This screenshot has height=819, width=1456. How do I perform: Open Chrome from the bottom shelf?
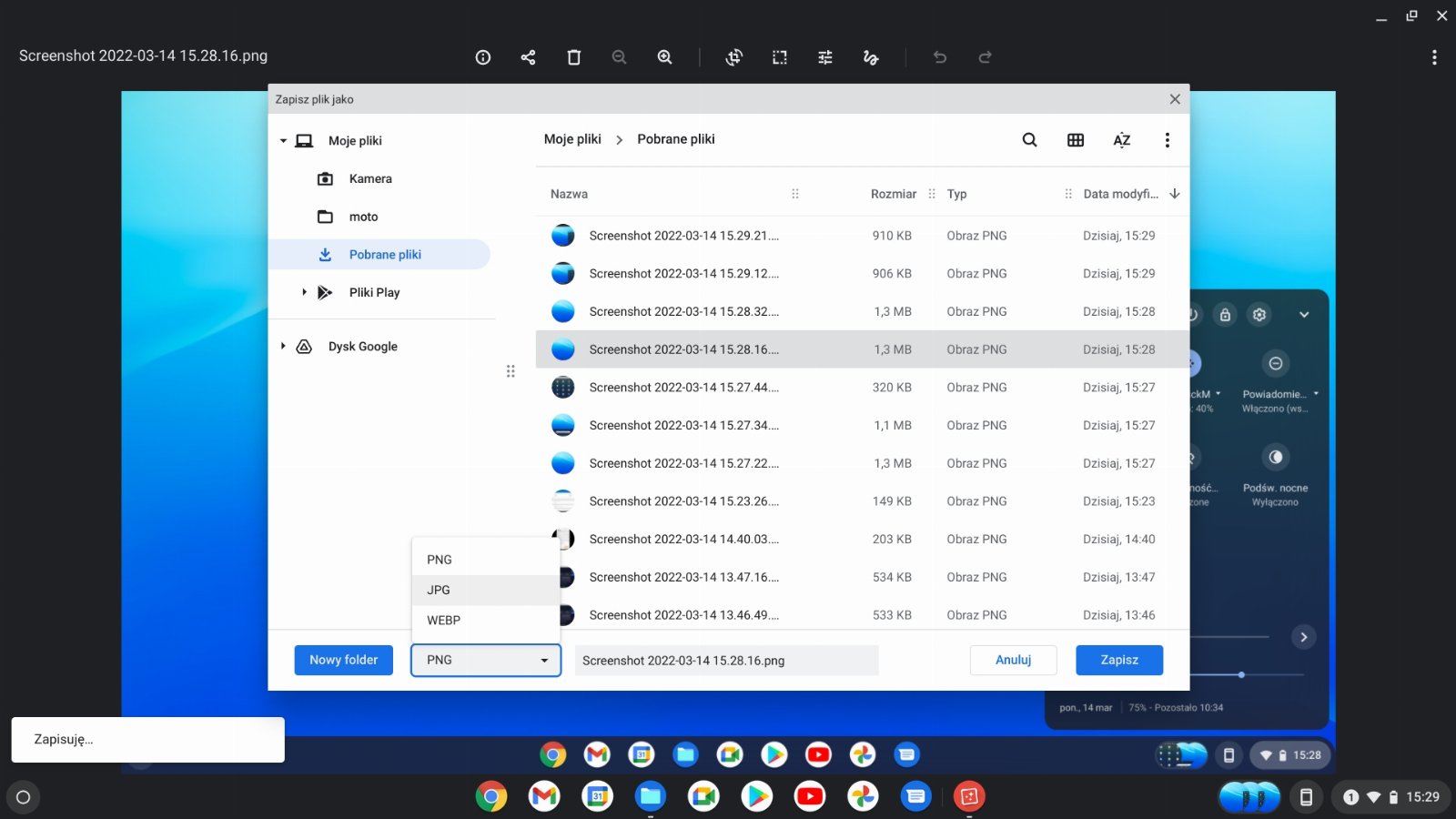(490, 797)
